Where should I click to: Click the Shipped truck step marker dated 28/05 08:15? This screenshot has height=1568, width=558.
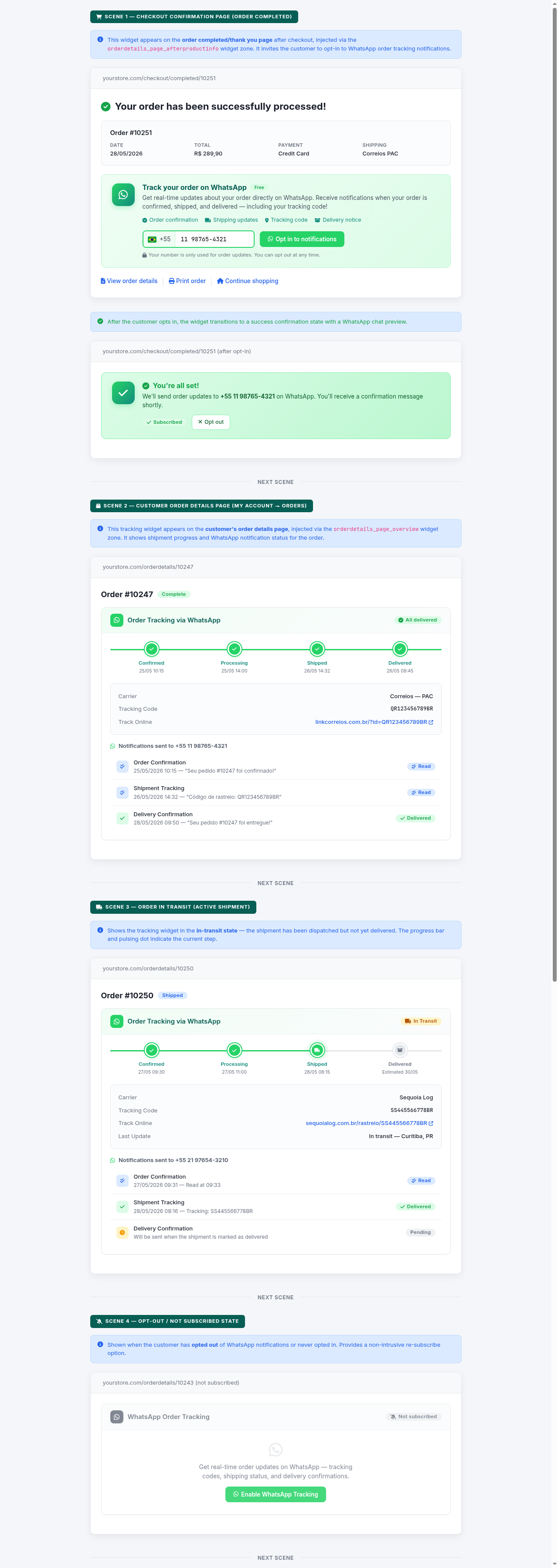[317, 1050]
